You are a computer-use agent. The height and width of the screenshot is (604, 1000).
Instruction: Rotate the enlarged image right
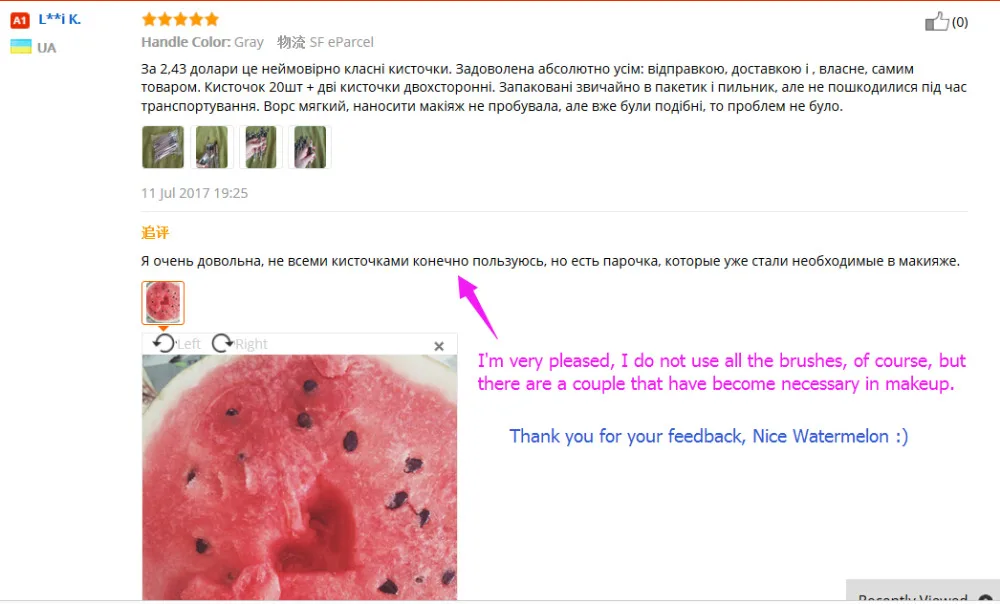tap(222, 344)
